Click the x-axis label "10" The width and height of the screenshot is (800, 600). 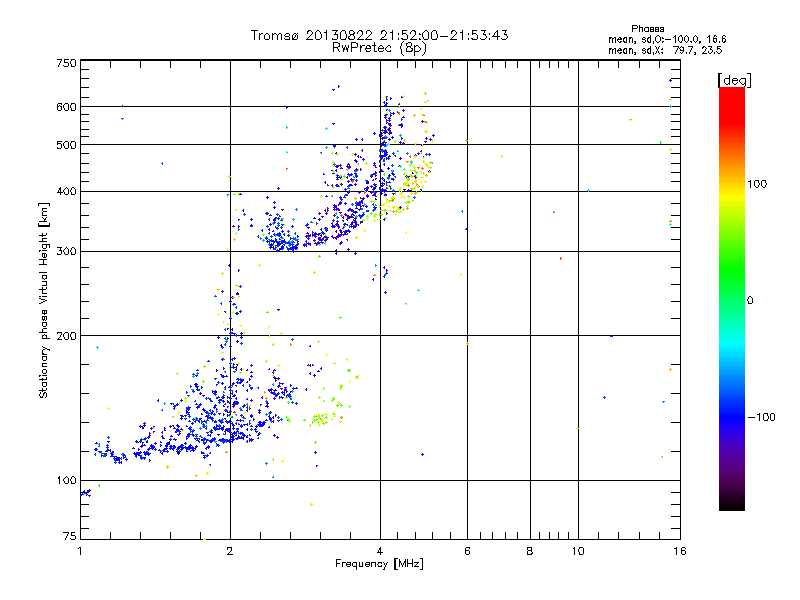pyautogui.click(x=578, y=551)
